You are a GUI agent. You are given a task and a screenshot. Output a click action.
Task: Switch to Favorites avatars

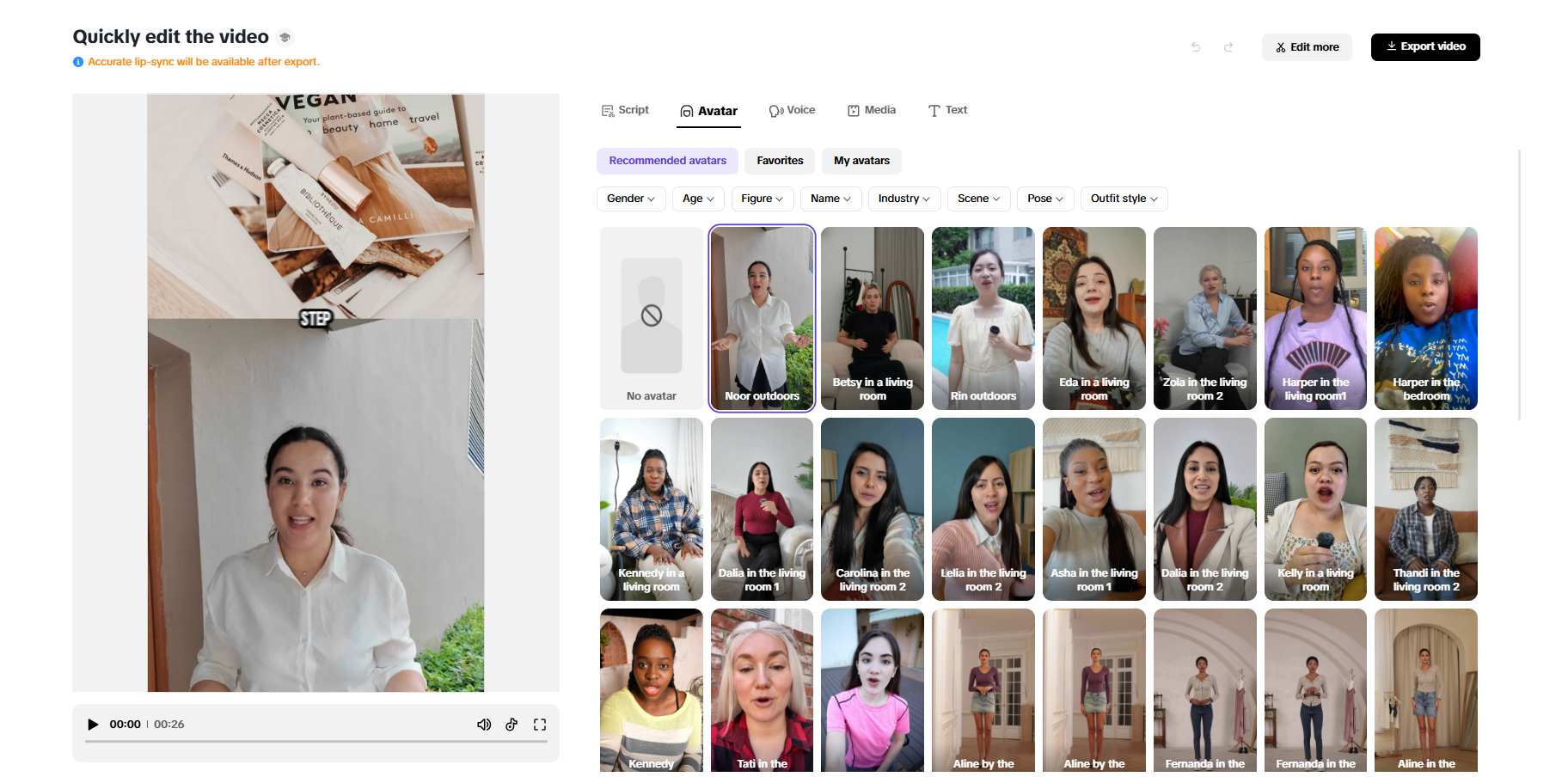click(x=779, y=161)
